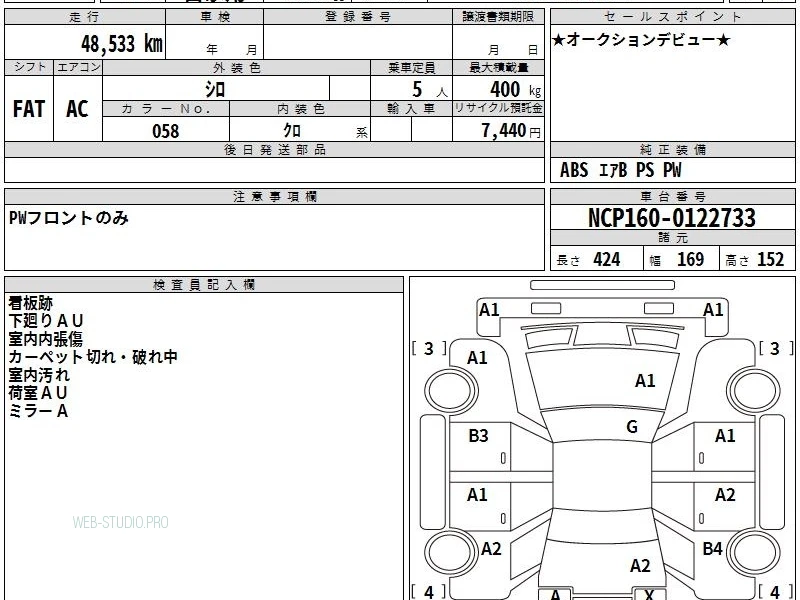Select inspector note 下廻りAU
Viewport: 800px width, 600px height.
pyautogui.click(x=45, y=321)
